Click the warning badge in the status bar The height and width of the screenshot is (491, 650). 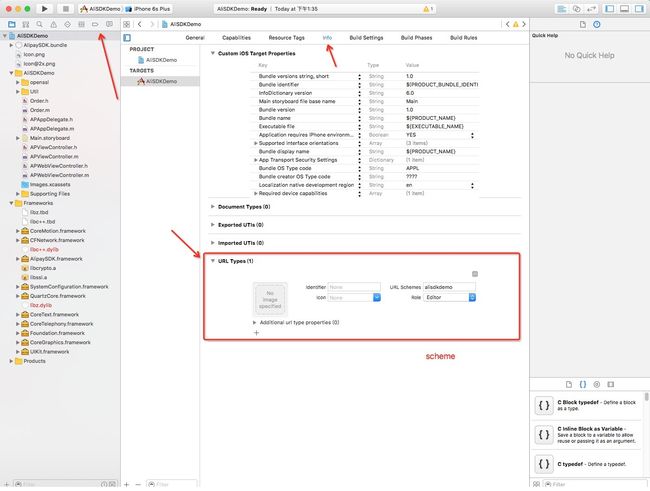pyautogui.click(x=428, y=9)
